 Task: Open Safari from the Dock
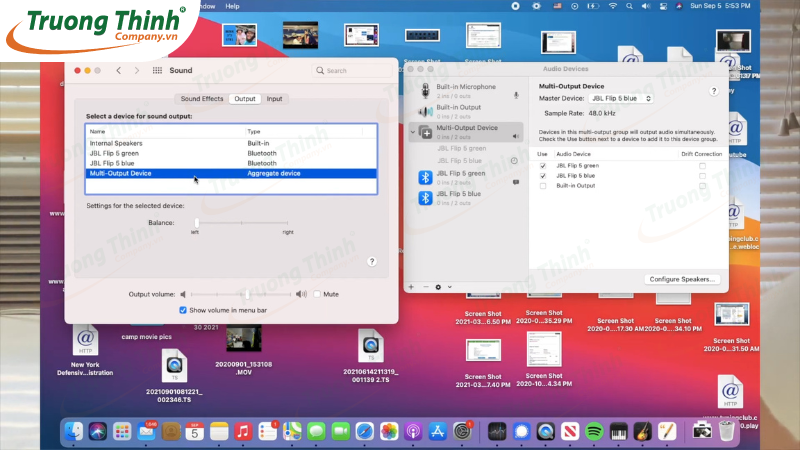[x=365, y=432]
